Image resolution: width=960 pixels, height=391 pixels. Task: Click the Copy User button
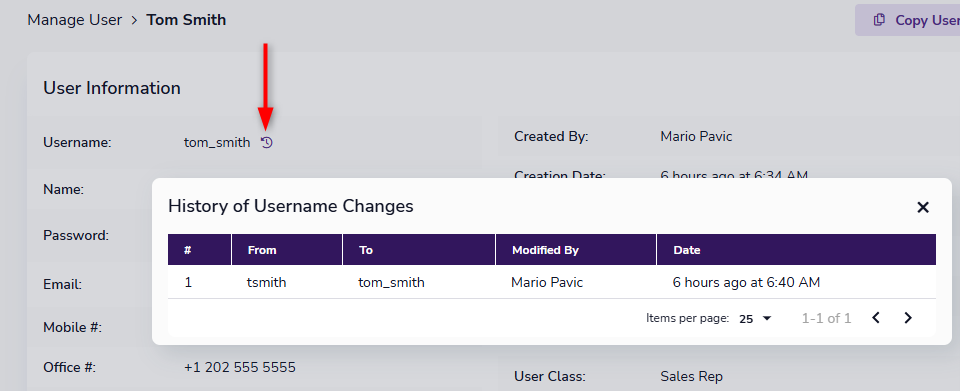point(907,20)
